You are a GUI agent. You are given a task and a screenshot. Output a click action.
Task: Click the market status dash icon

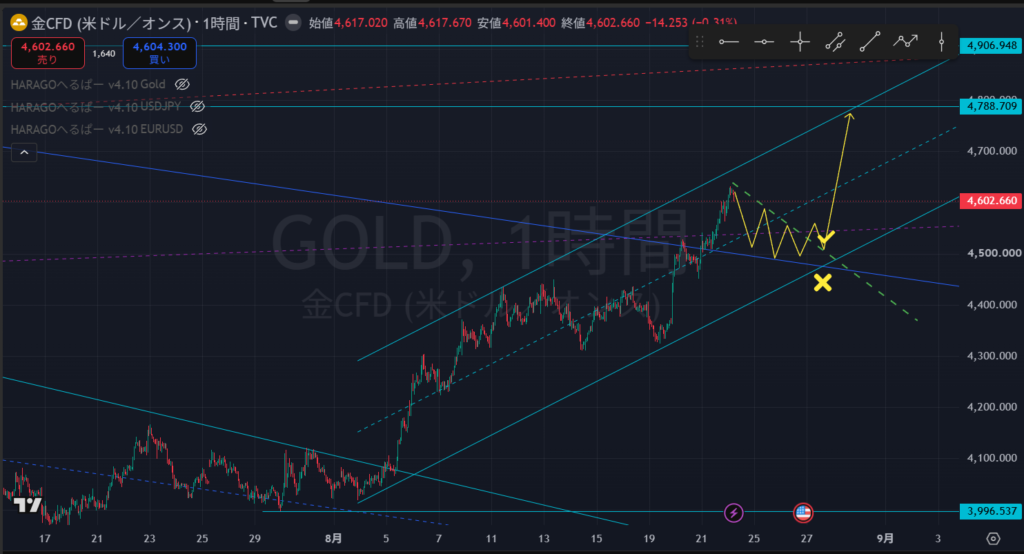click(x=294, y=23)
